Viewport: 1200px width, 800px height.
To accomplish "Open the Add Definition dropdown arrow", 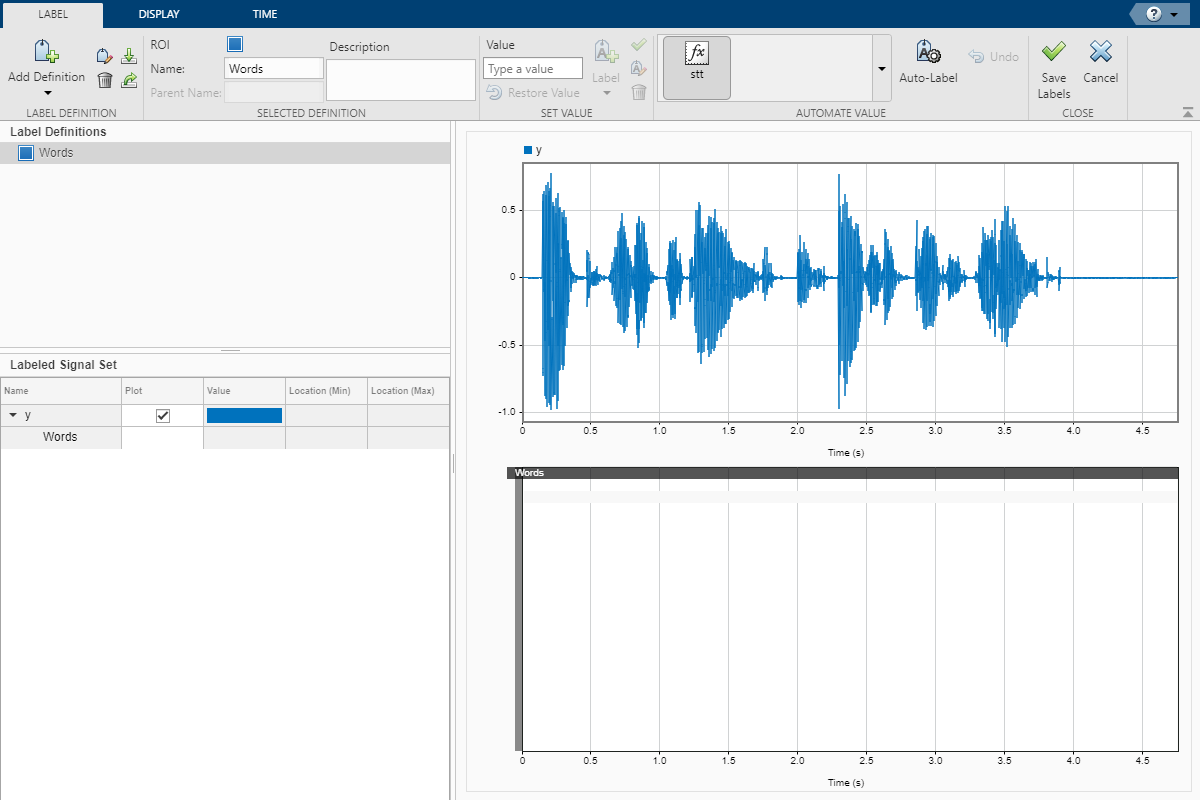I will pyautogui.click(x=46, y=93).
